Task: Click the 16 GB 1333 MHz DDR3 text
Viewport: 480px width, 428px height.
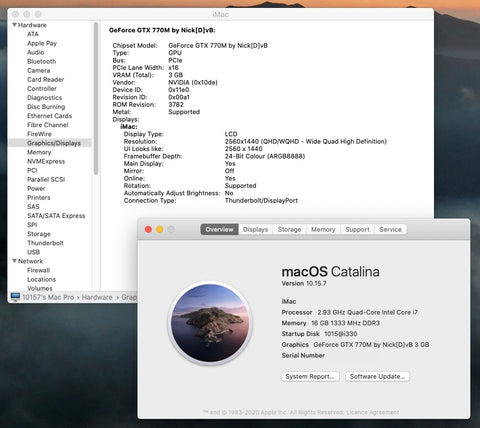Action: [x=345, y=323]
